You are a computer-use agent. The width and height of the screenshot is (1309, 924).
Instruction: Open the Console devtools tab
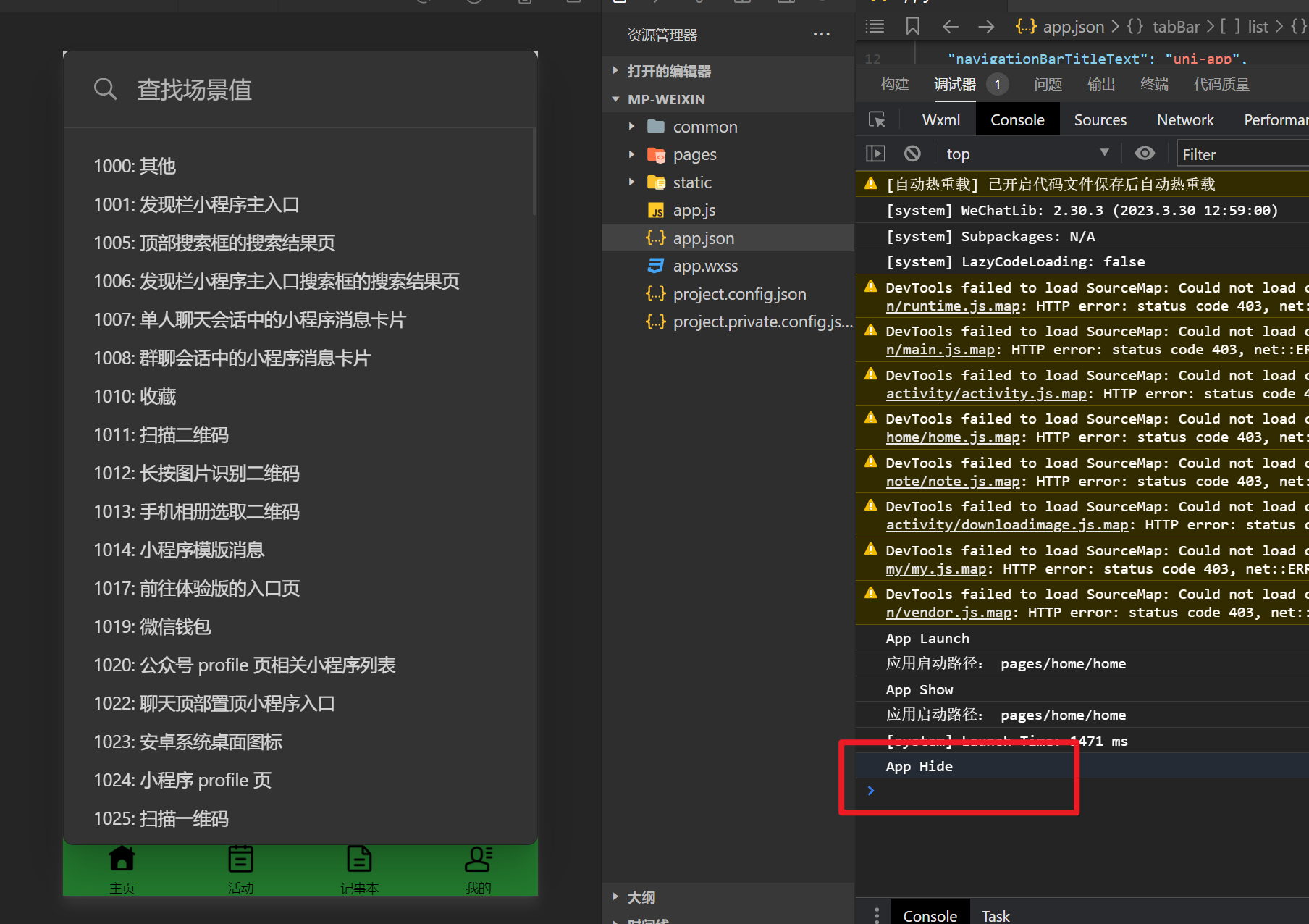[x=1017, y=119]
